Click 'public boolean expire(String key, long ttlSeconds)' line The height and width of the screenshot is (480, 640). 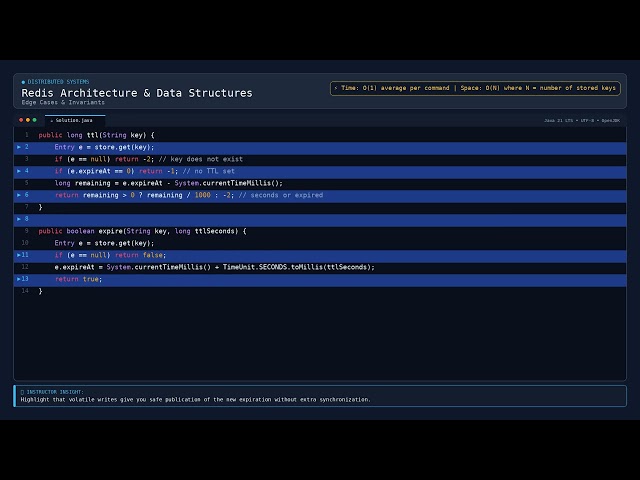[142, 231]
